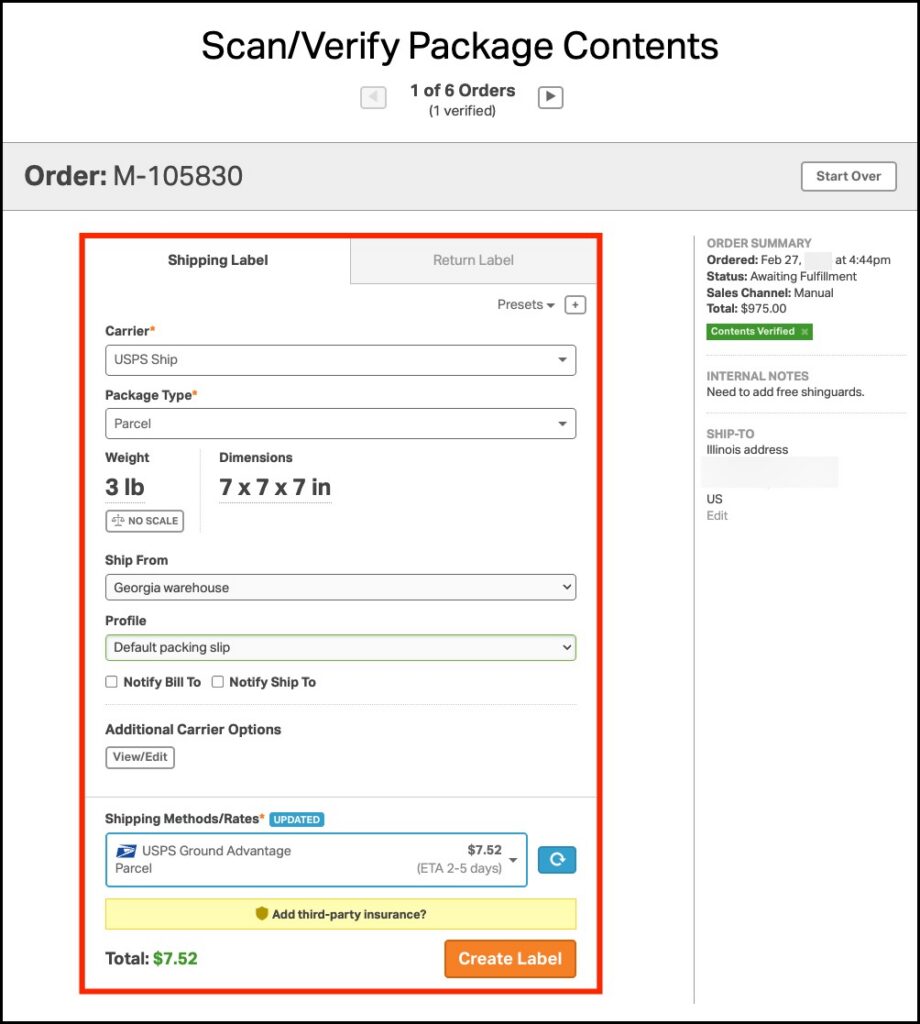Viewport: 920px width, 1024px height.
Task: Click the Edit link under Ship-To
Action: click(717, 516)
